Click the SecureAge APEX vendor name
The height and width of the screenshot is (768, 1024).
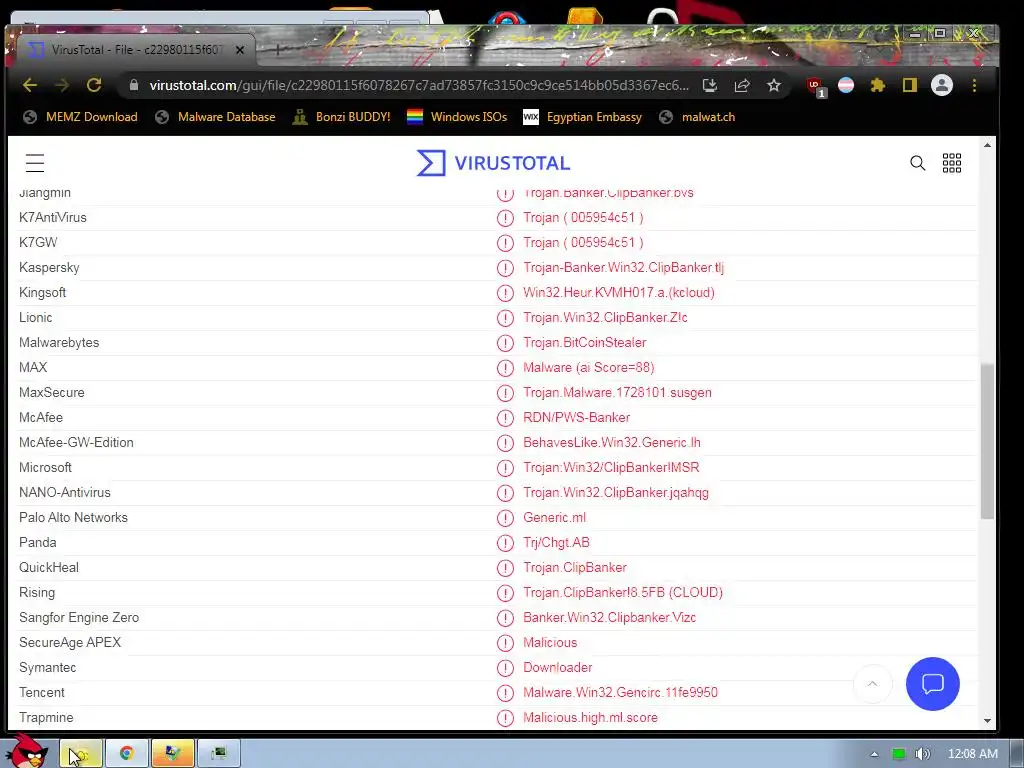tap(70, 642)
